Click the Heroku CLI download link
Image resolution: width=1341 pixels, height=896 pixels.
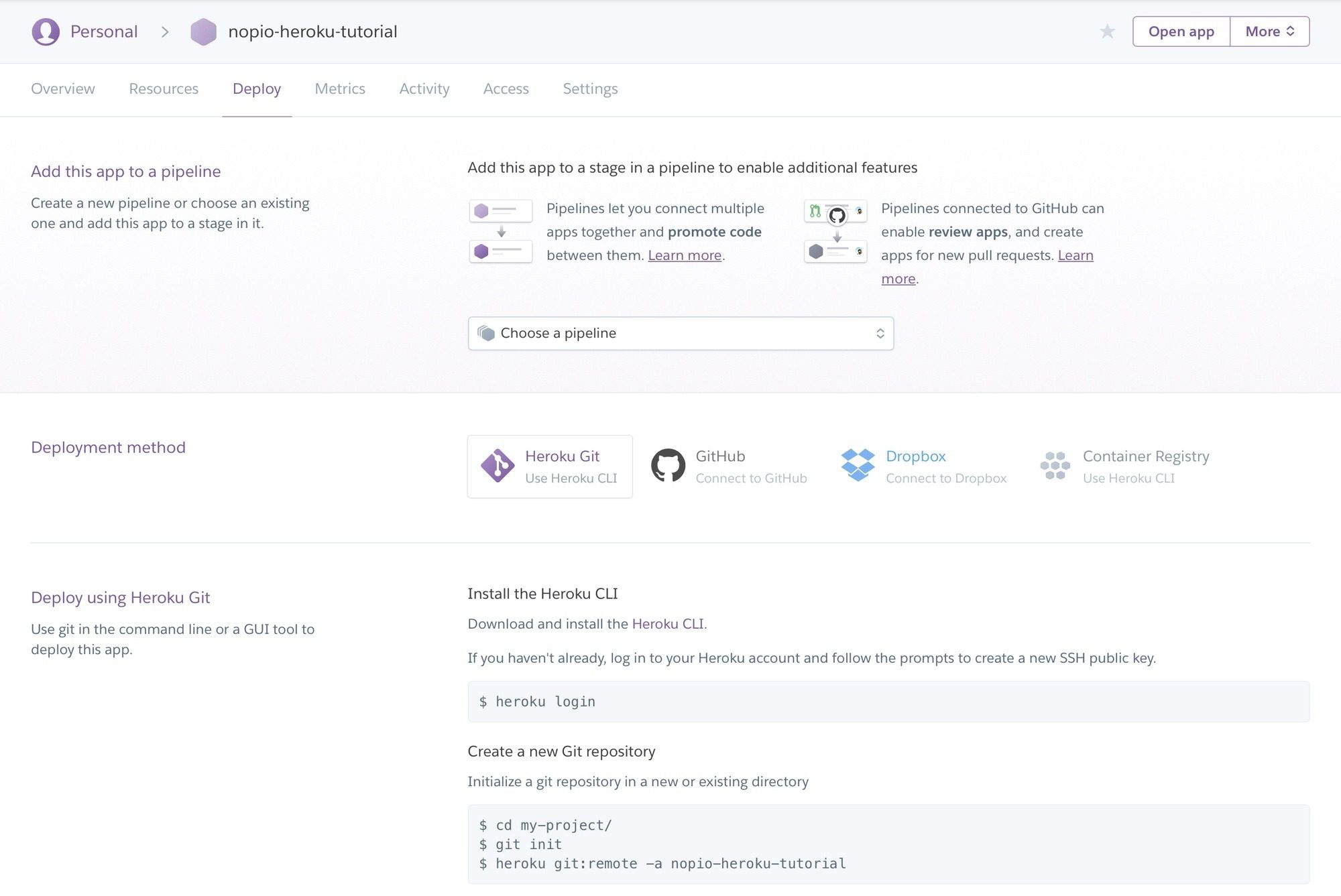(666, 623)
